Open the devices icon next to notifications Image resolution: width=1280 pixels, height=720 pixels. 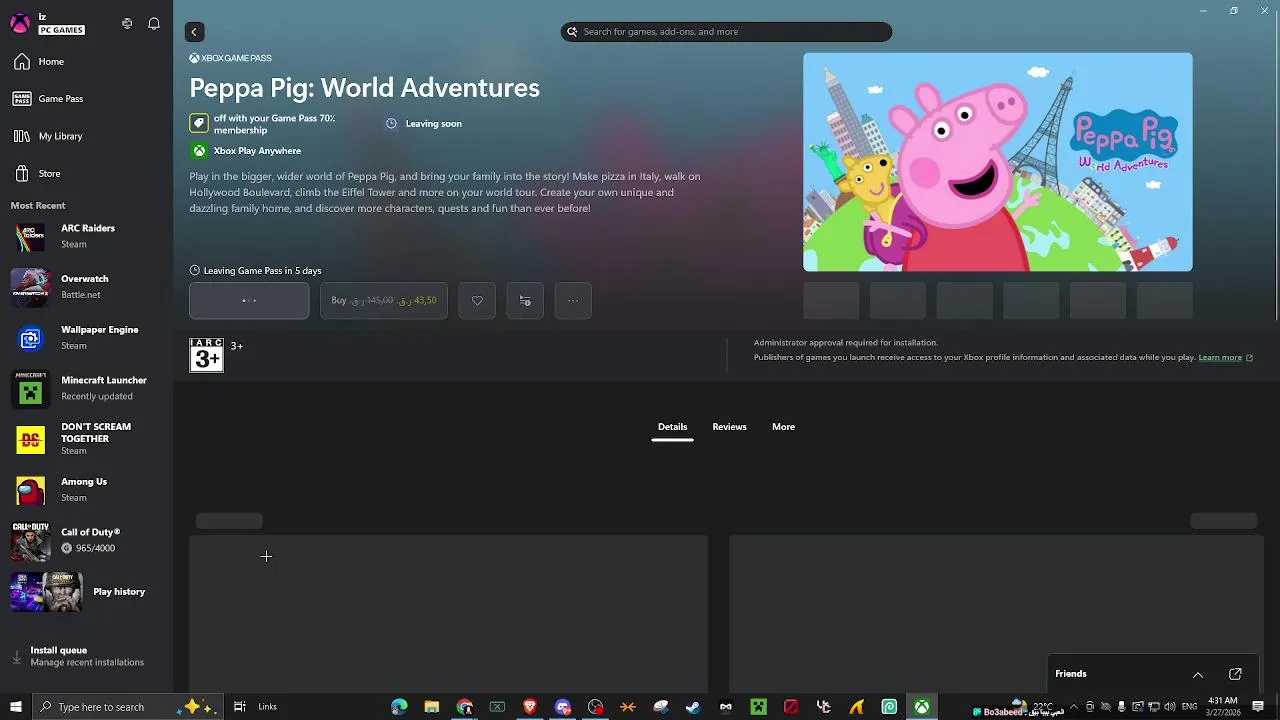(127, 23)
